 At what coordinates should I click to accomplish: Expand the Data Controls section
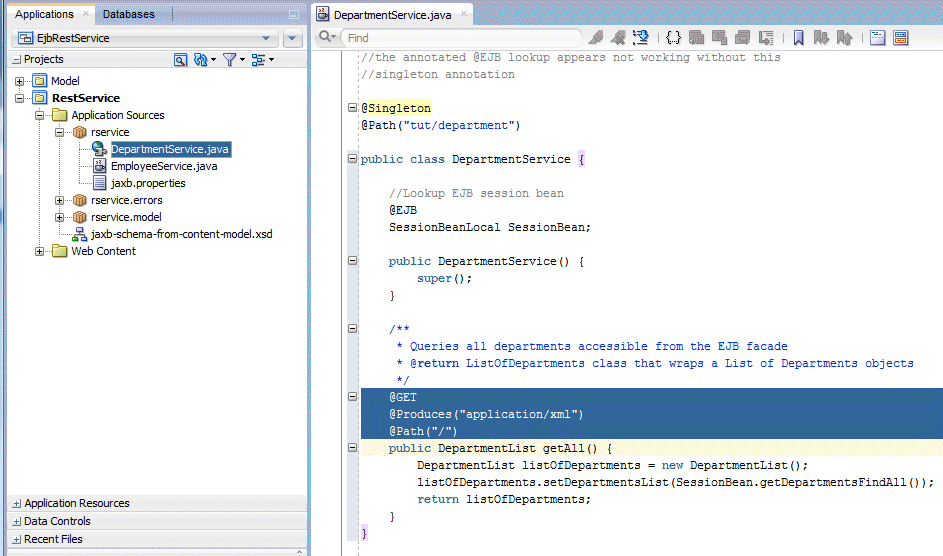pyautogui.click(x=16, y=522)
